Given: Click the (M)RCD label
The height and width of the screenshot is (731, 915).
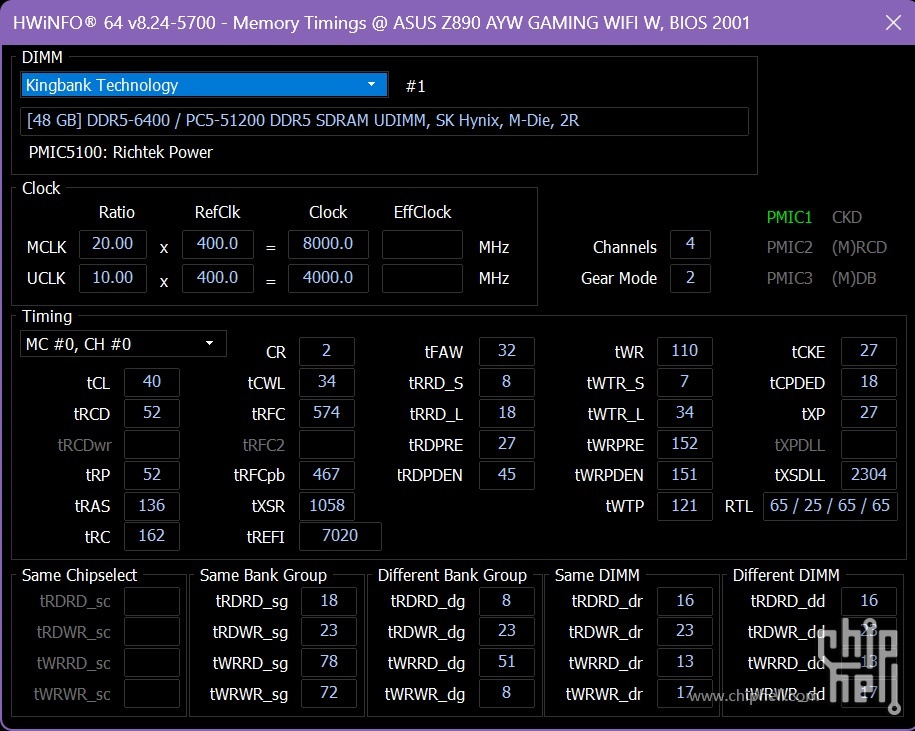Looking at the screenshot, I should tap(859, 247).
